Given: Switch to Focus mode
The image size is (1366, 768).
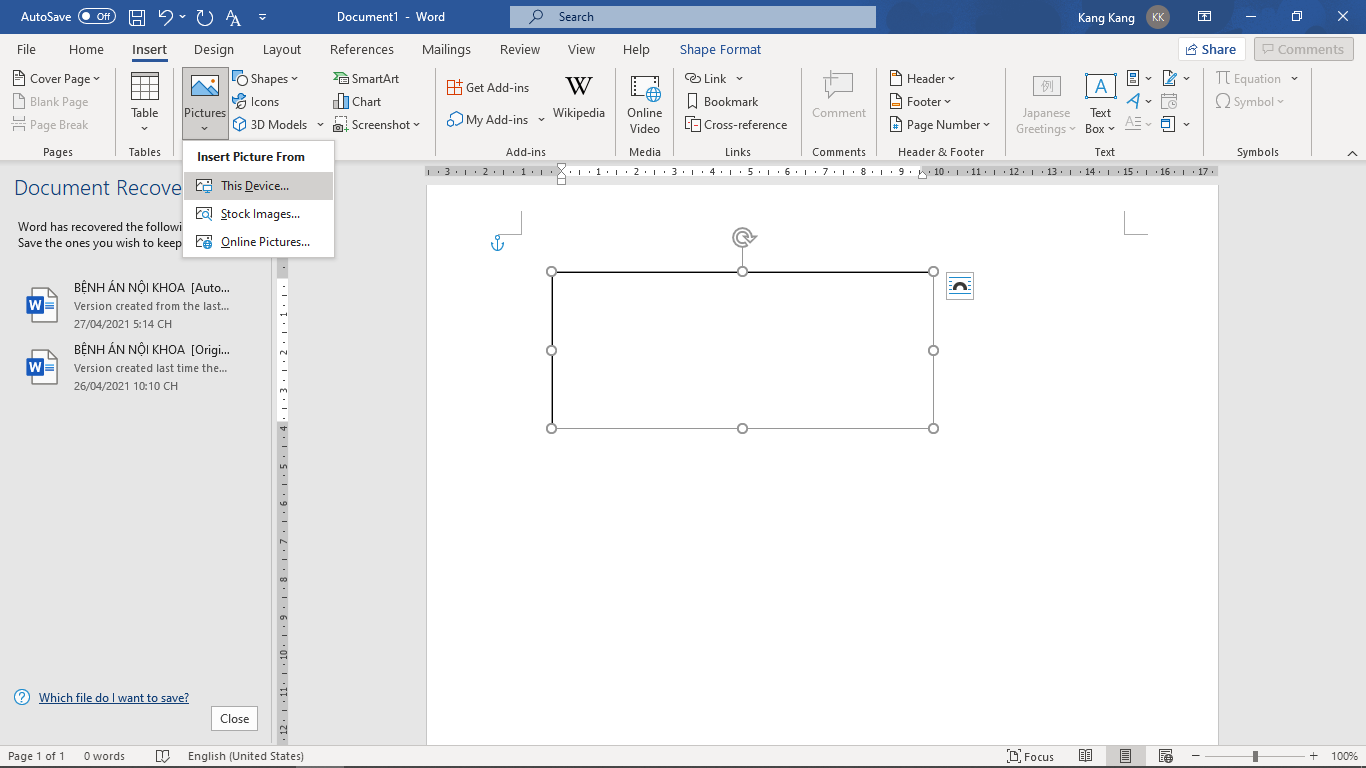Looking at the screenshot, I should [x=1030, y=756].
